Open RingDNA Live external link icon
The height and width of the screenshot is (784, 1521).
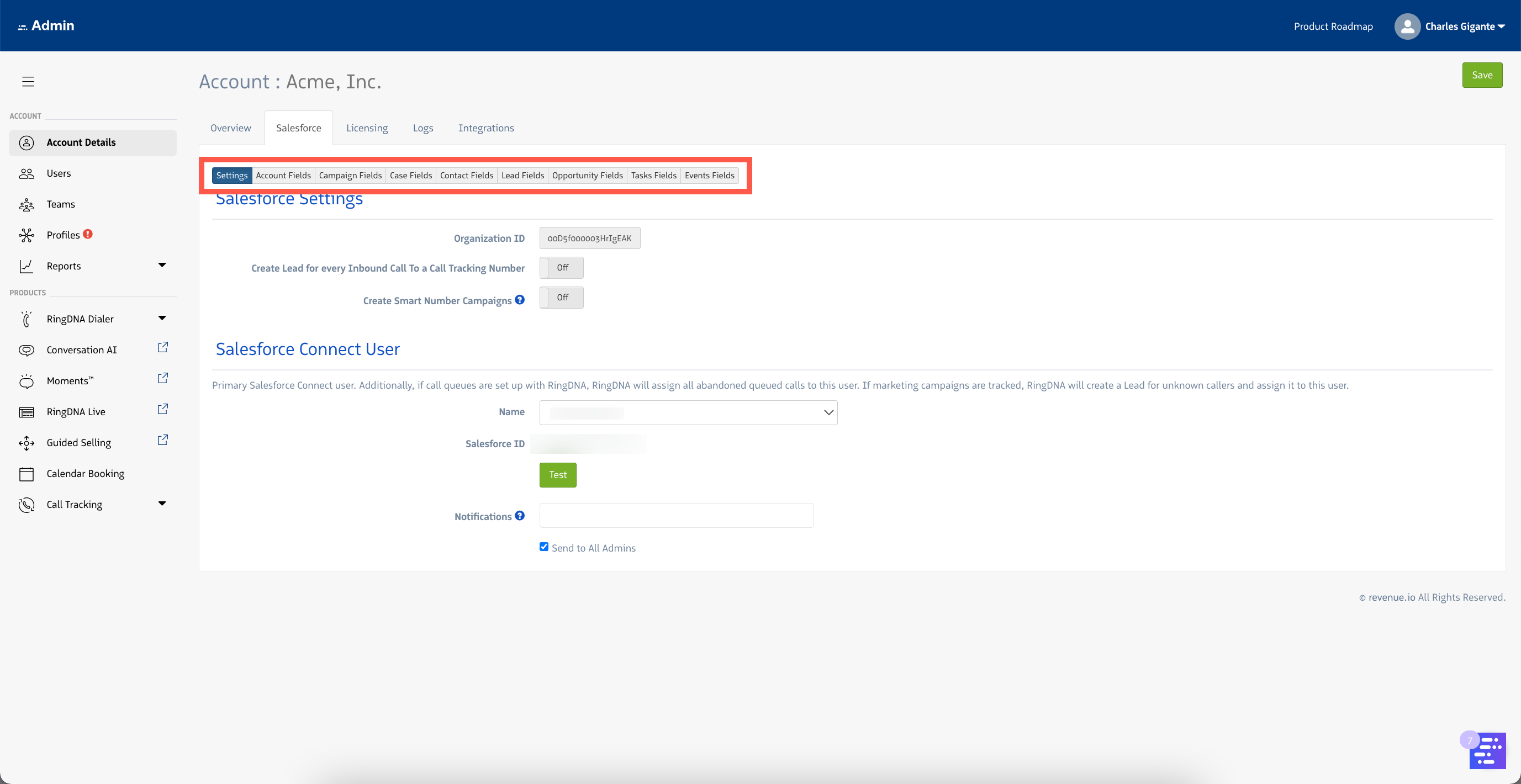point(163,409)
